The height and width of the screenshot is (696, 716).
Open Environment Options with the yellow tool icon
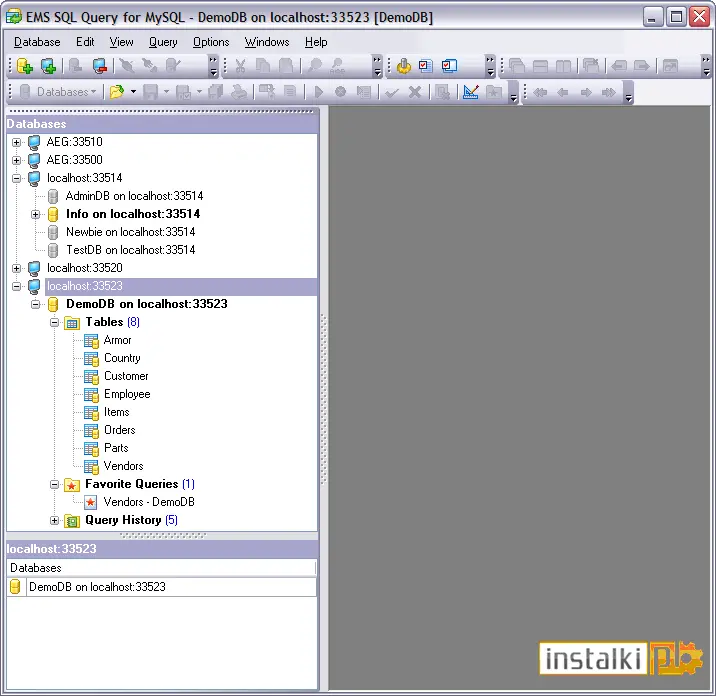click(403, 66)
